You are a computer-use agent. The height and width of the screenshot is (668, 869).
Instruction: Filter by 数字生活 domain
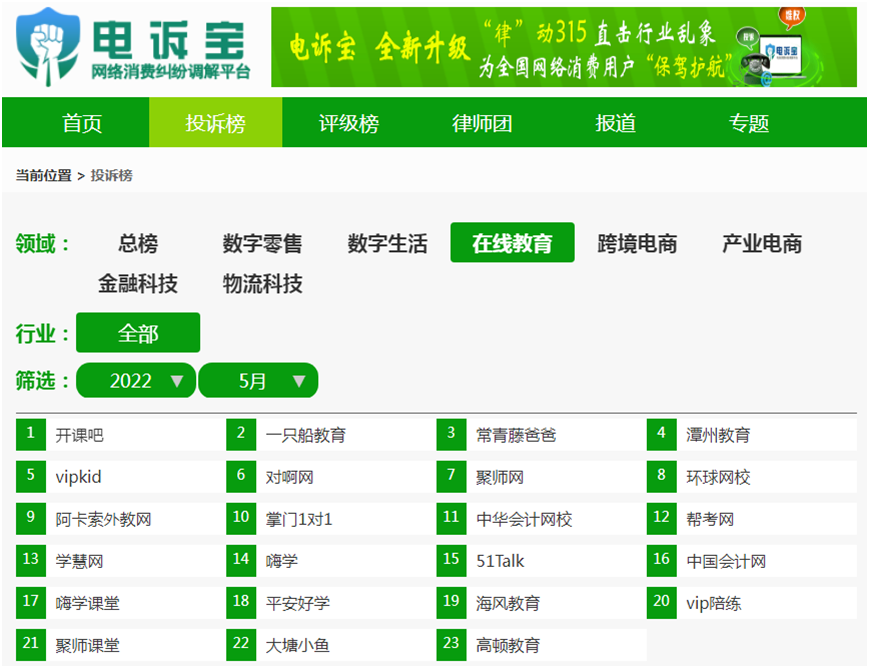(387, 243)
